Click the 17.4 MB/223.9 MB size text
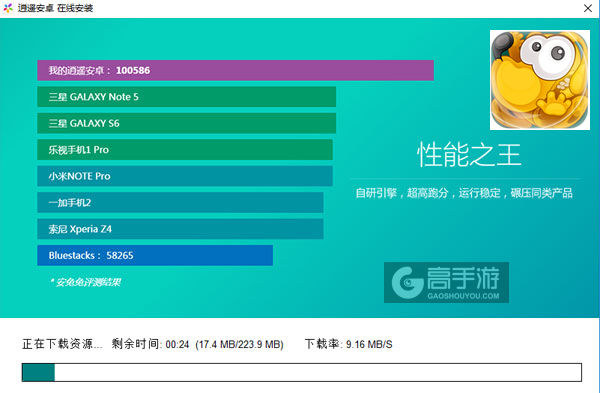 240,344
